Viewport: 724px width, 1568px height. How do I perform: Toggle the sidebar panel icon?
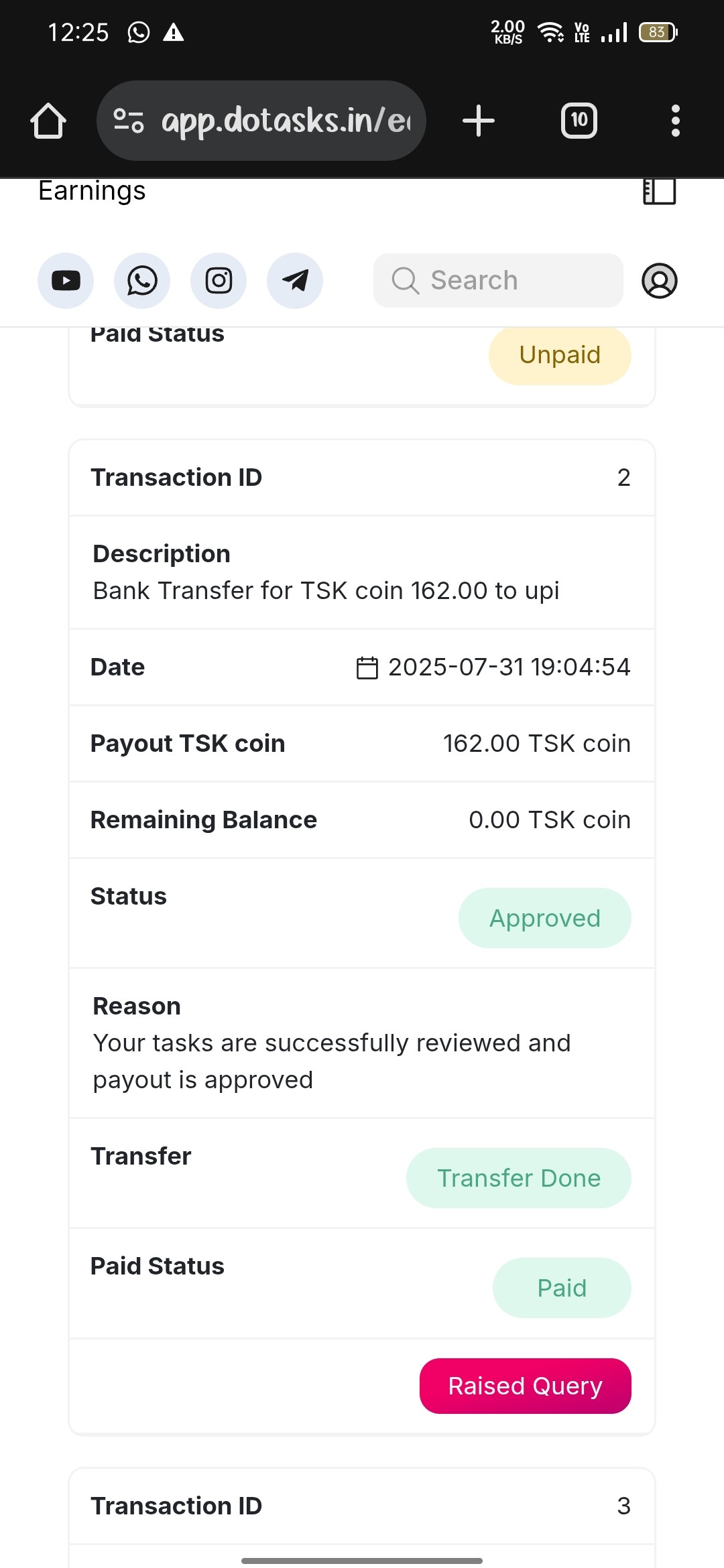659,191
